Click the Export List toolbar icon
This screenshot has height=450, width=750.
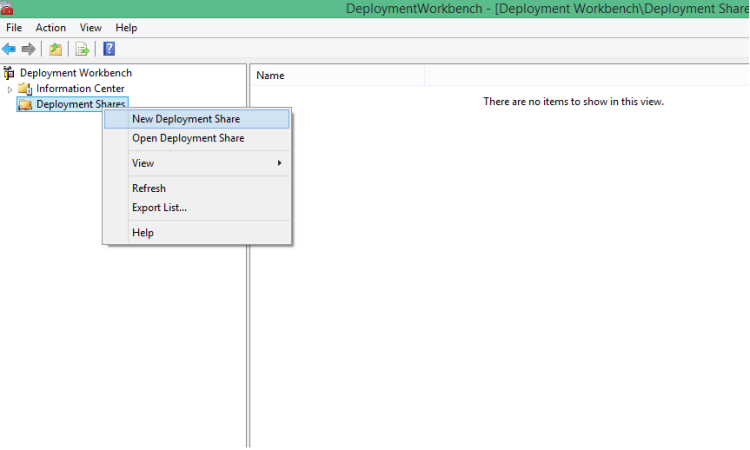click(x=83, y=49)
